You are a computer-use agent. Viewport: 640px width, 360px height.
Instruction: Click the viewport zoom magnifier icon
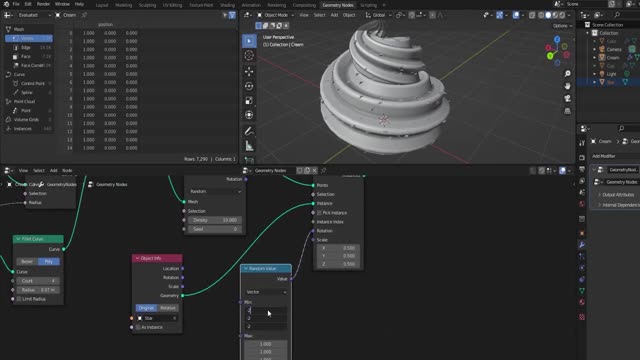coord(567,73)
